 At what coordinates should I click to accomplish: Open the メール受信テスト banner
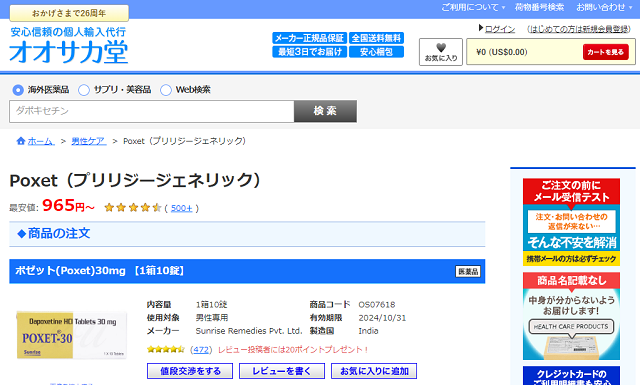pyautogui.click(x=571, y=222)
